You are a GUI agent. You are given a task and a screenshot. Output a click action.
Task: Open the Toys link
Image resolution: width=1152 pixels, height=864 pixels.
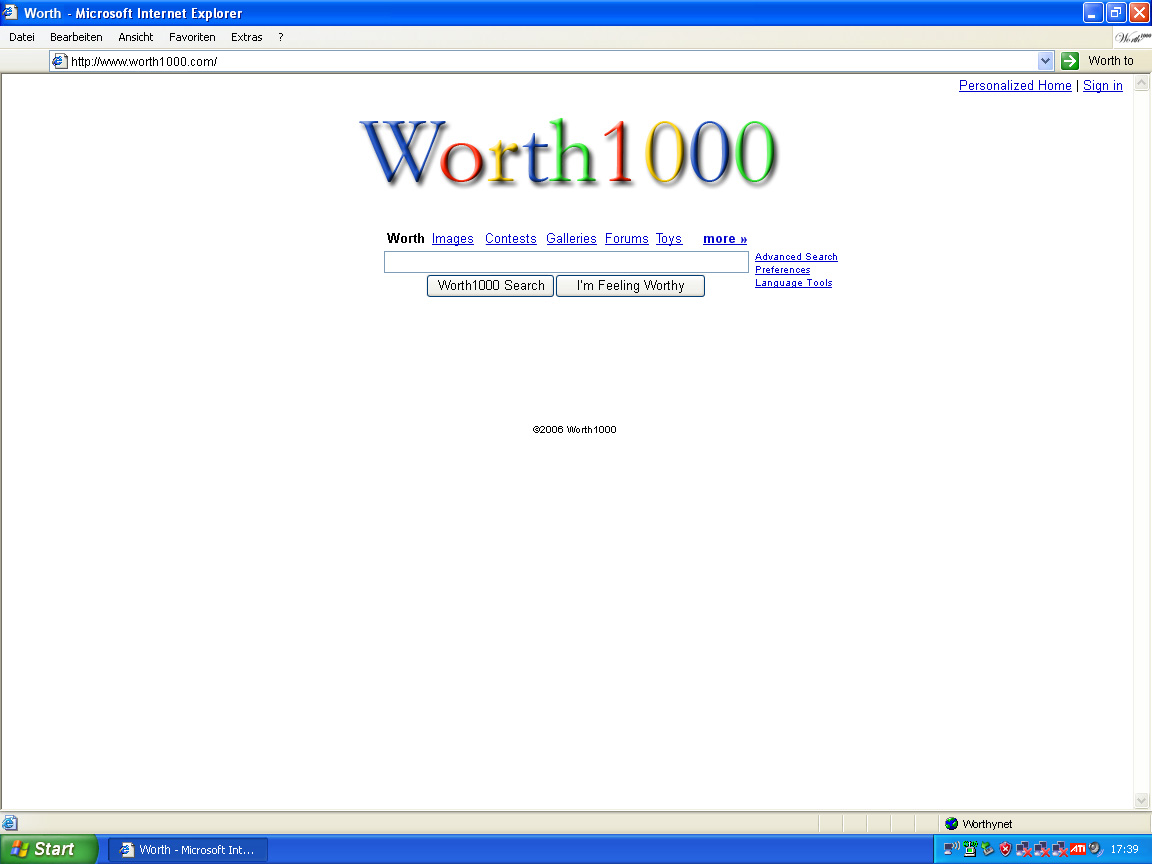pos(669,239)
